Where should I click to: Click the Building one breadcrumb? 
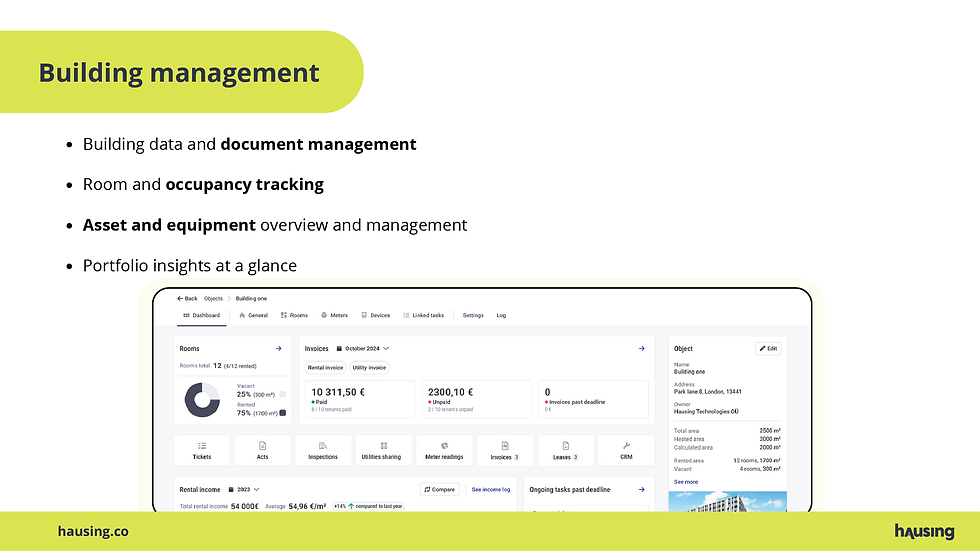[x=251, y=299]
